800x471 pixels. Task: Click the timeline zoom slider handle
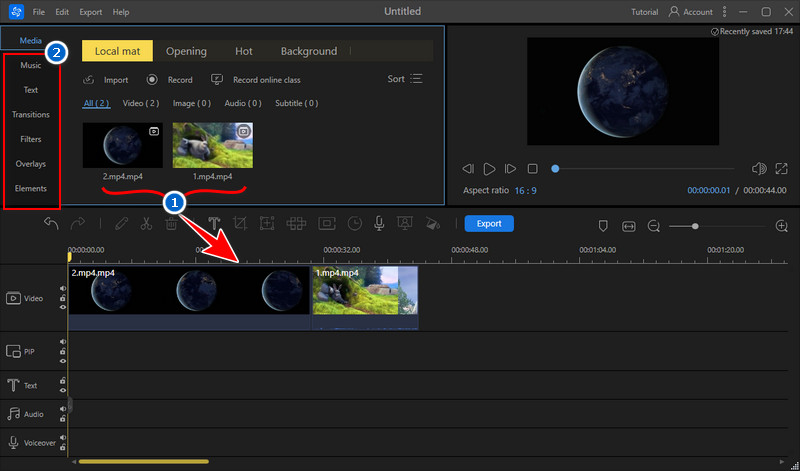pyautogui.click(x=695, y=226)
